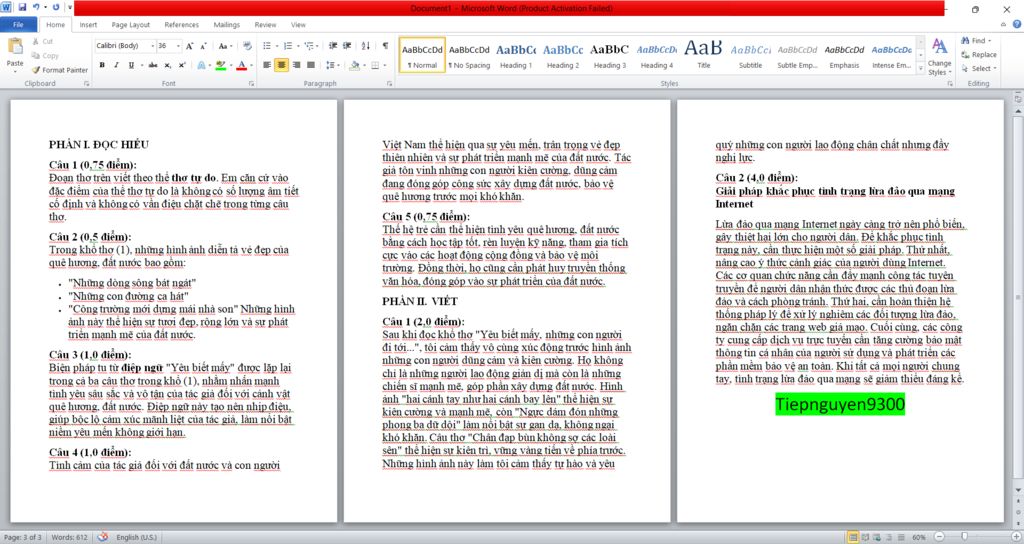Viewport: 1024px width, 544px height.
Task: Click Grow Font icon
Action: pos(191,46)
